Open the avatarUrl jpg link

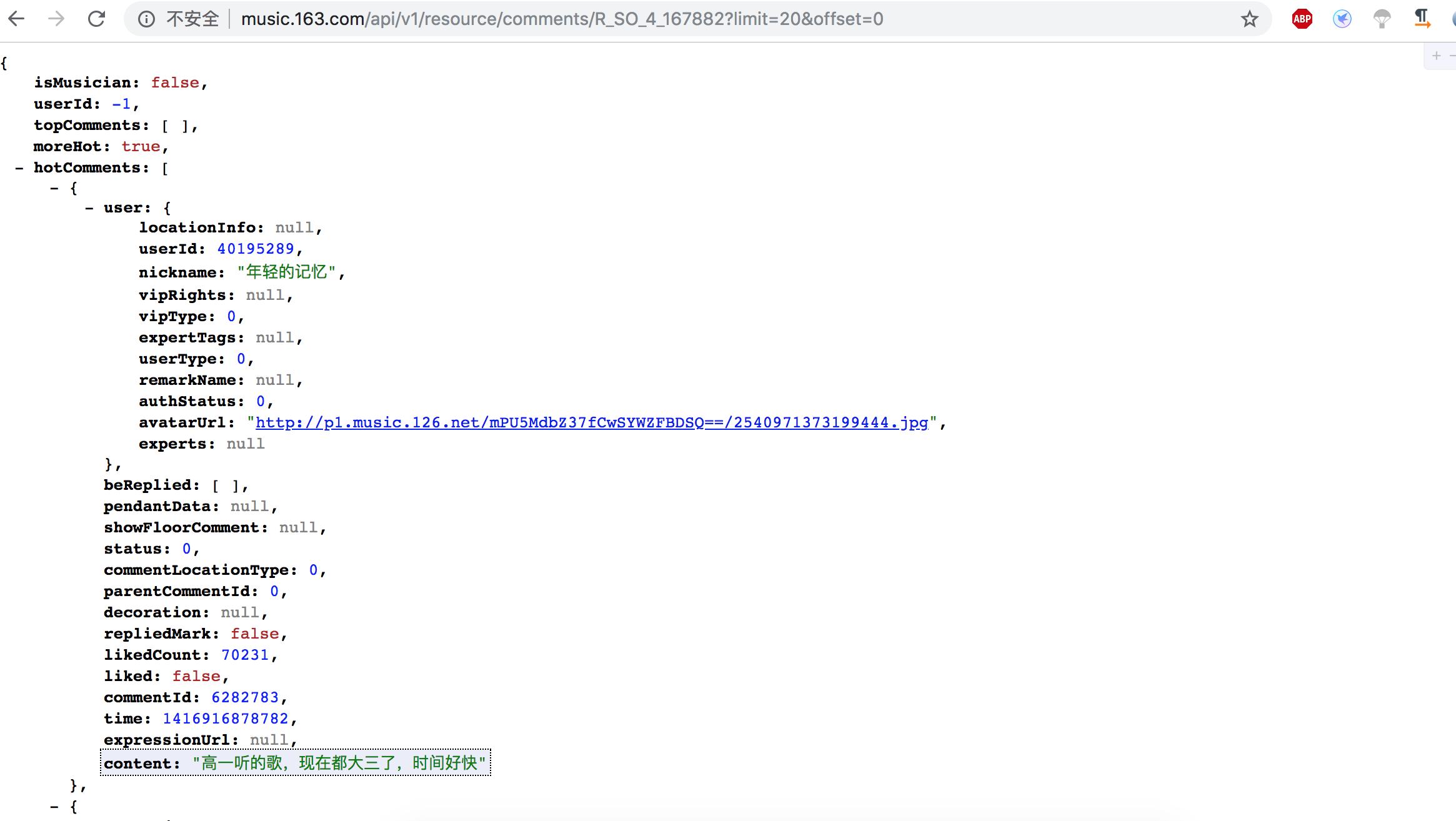591,423
